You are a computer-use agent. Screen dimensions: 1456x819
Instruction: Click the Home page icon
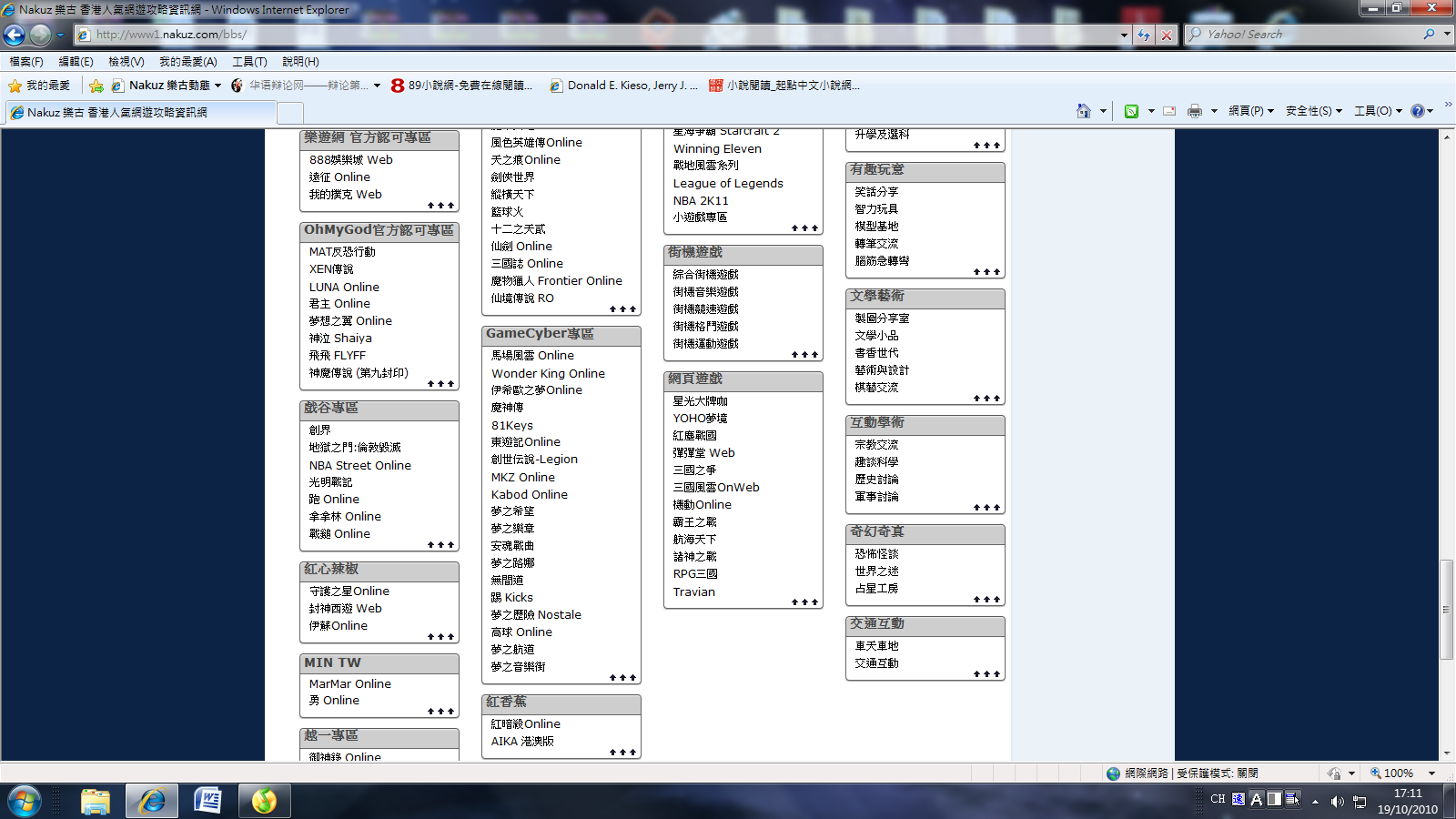[x=1083, y=111]
